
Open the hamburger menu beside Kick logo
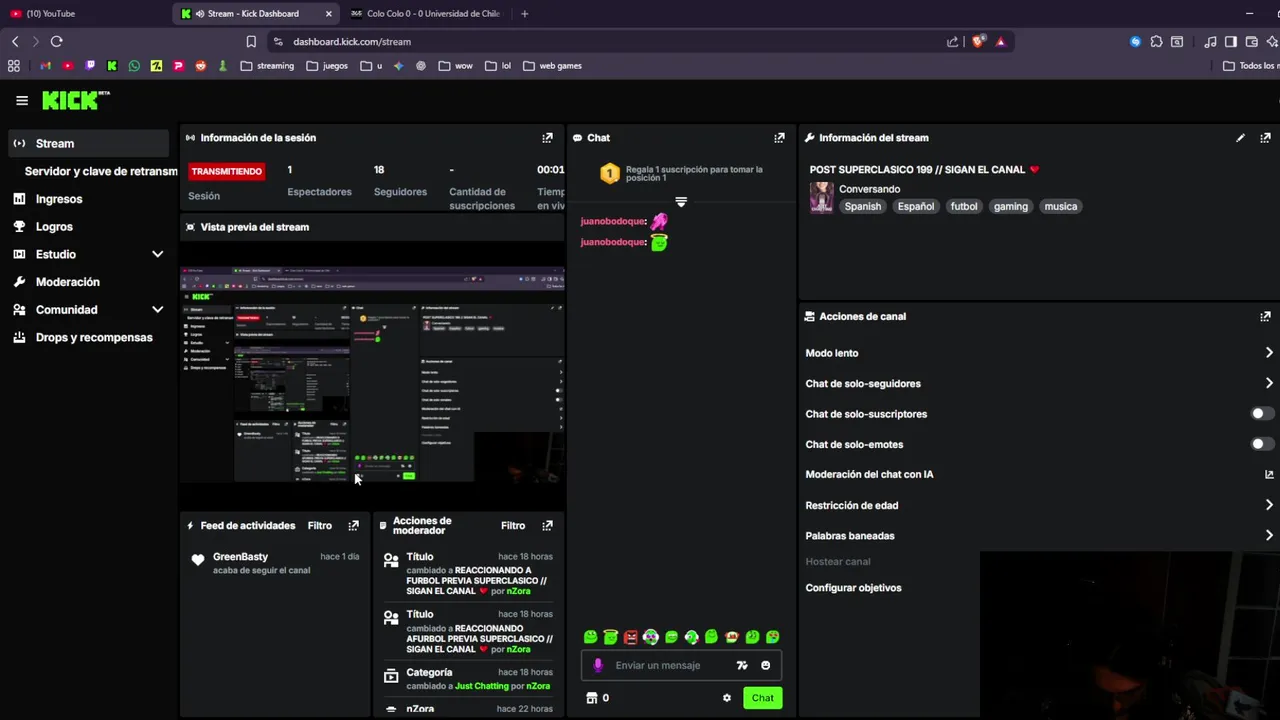pyautogui.click(x=22, y=100)
